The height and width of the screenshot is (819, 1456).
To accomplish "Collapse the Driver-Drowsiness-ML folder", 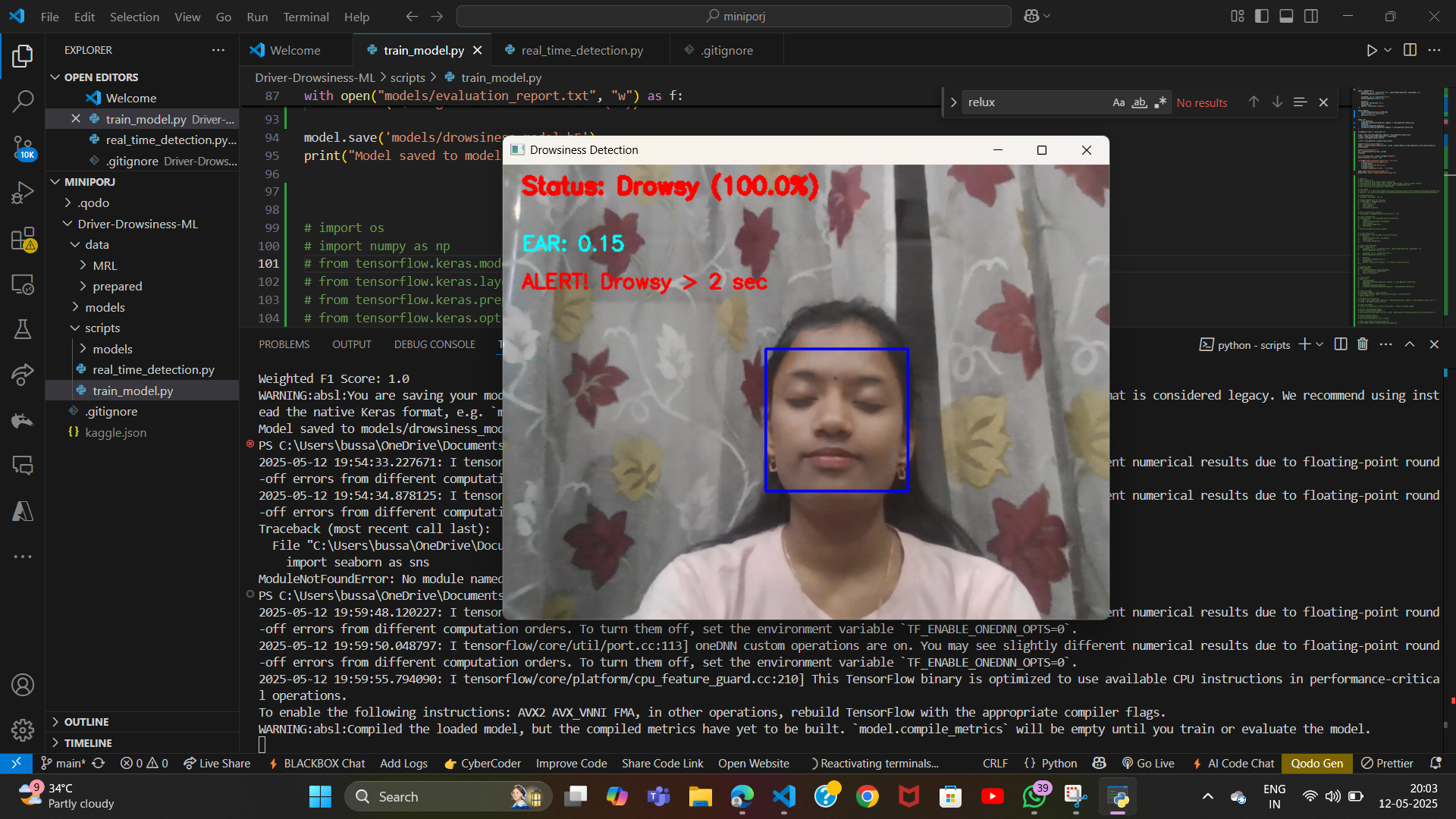I will tap(136, 224).
